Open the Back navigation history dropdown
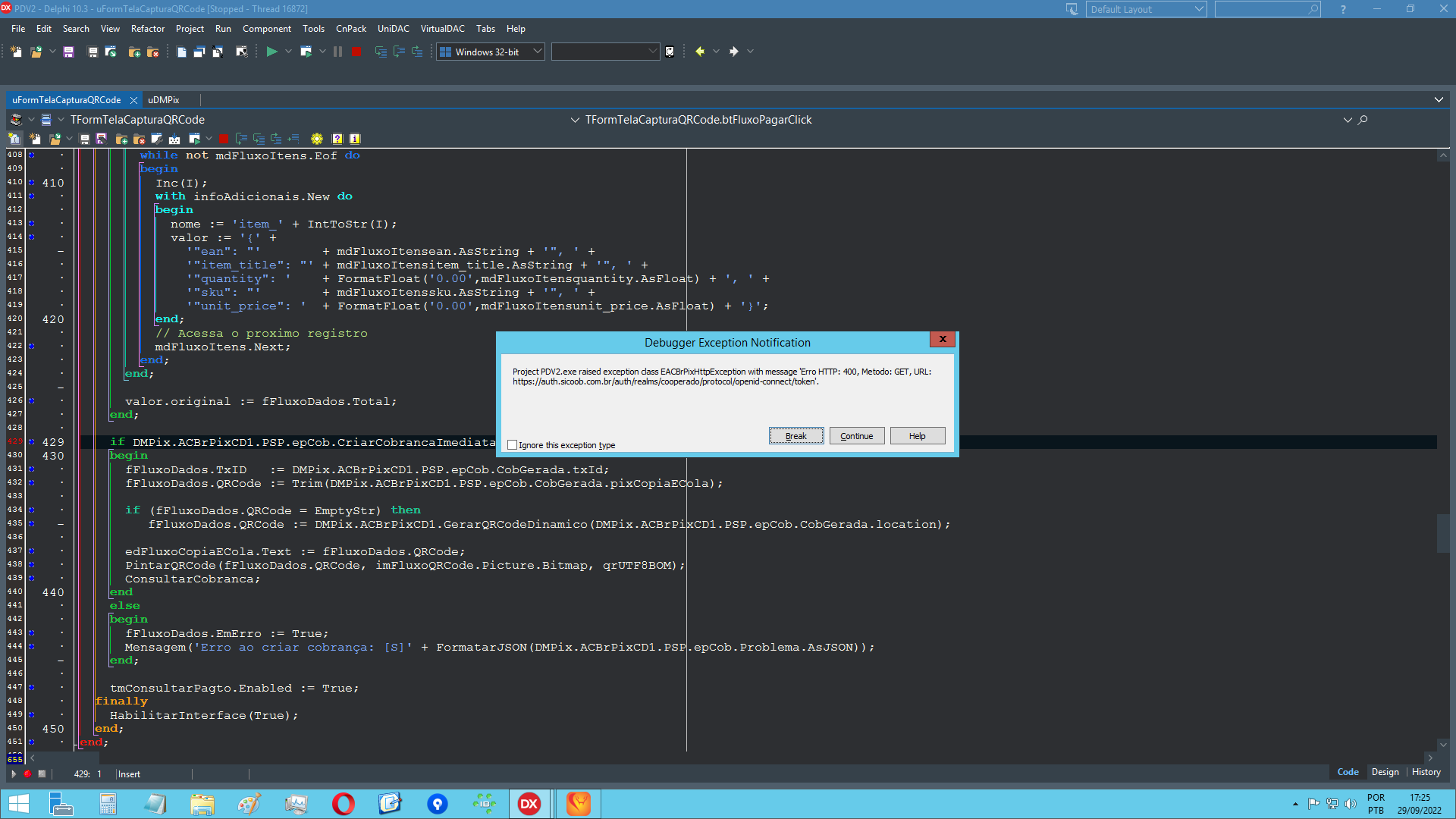Screen dimensions: 1456x819 pos(716,52)
